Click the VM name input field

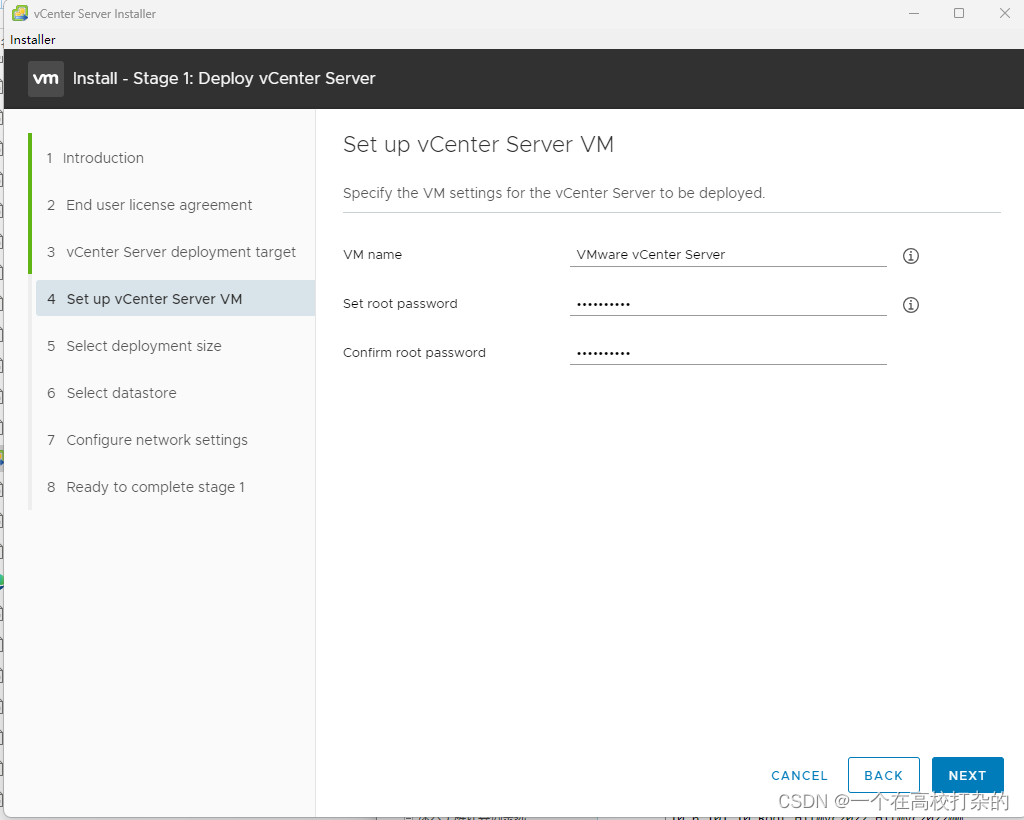point(728,255)
